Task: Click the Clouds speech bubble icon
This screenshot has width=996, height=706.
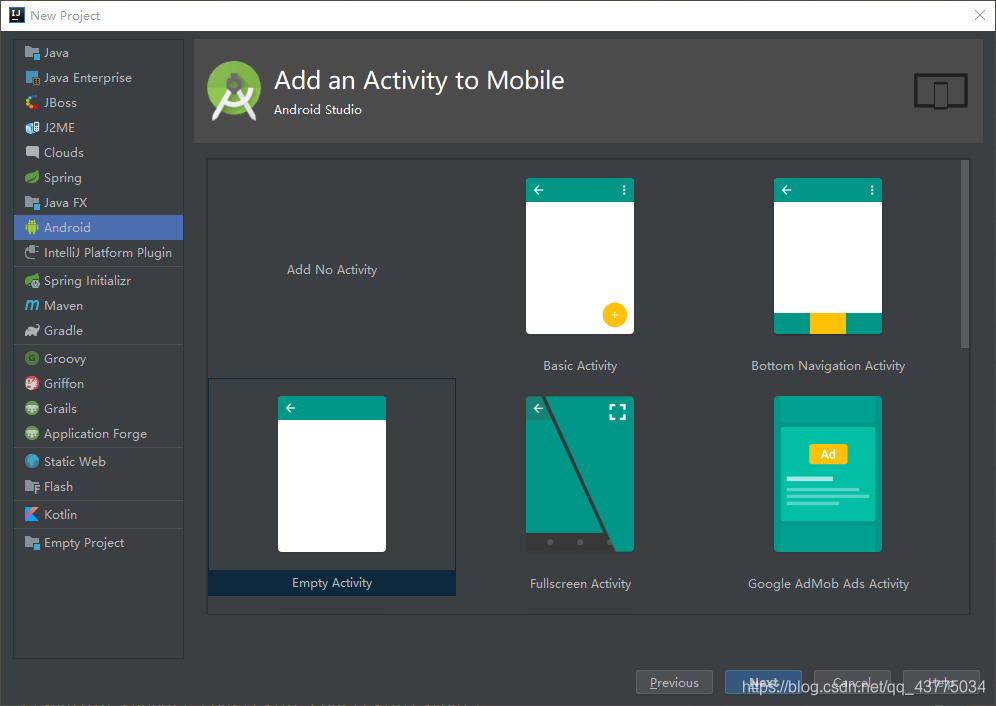Action: 32,153
